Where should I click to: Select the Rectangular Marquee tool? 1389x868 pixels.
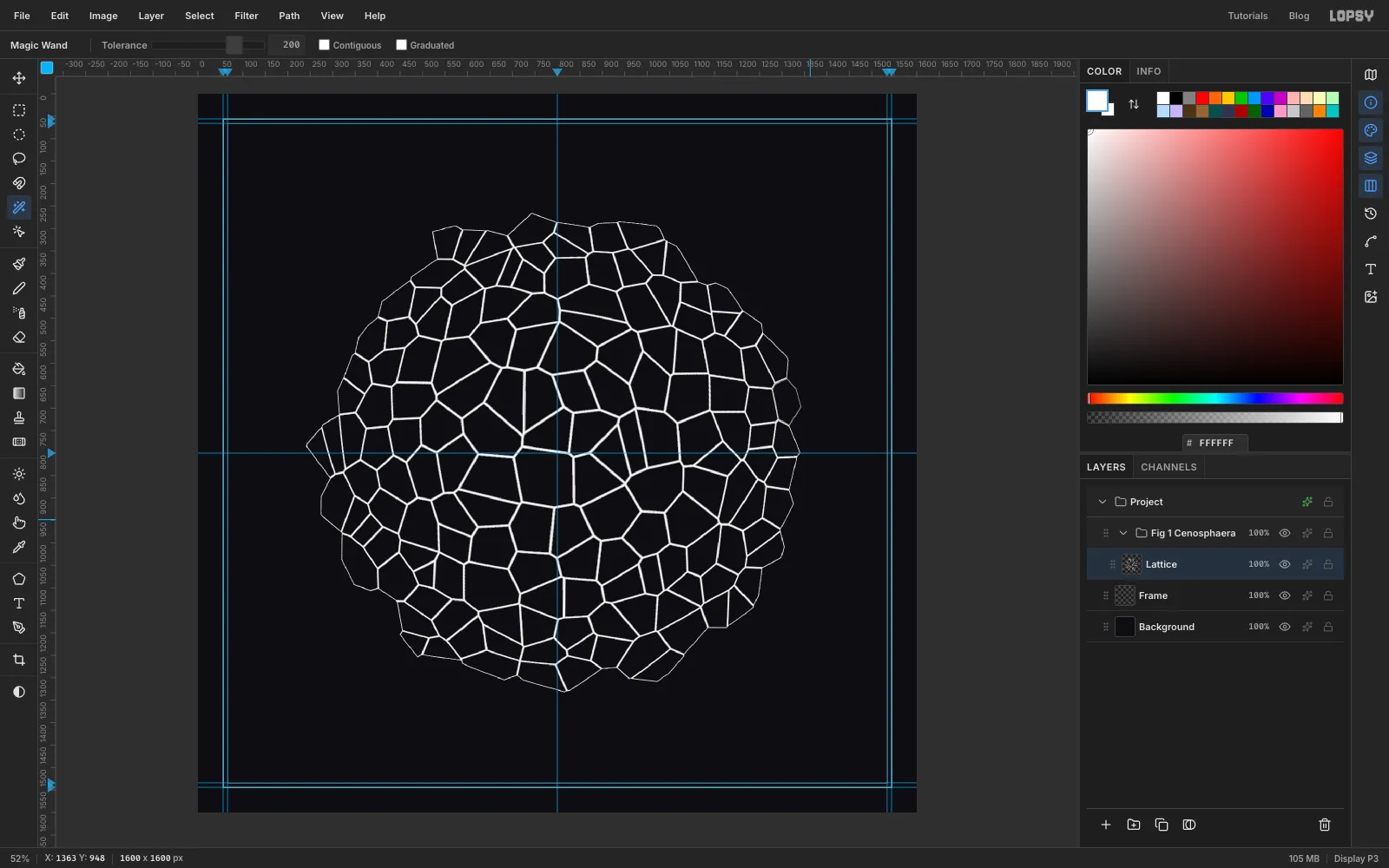click(19, 110)
